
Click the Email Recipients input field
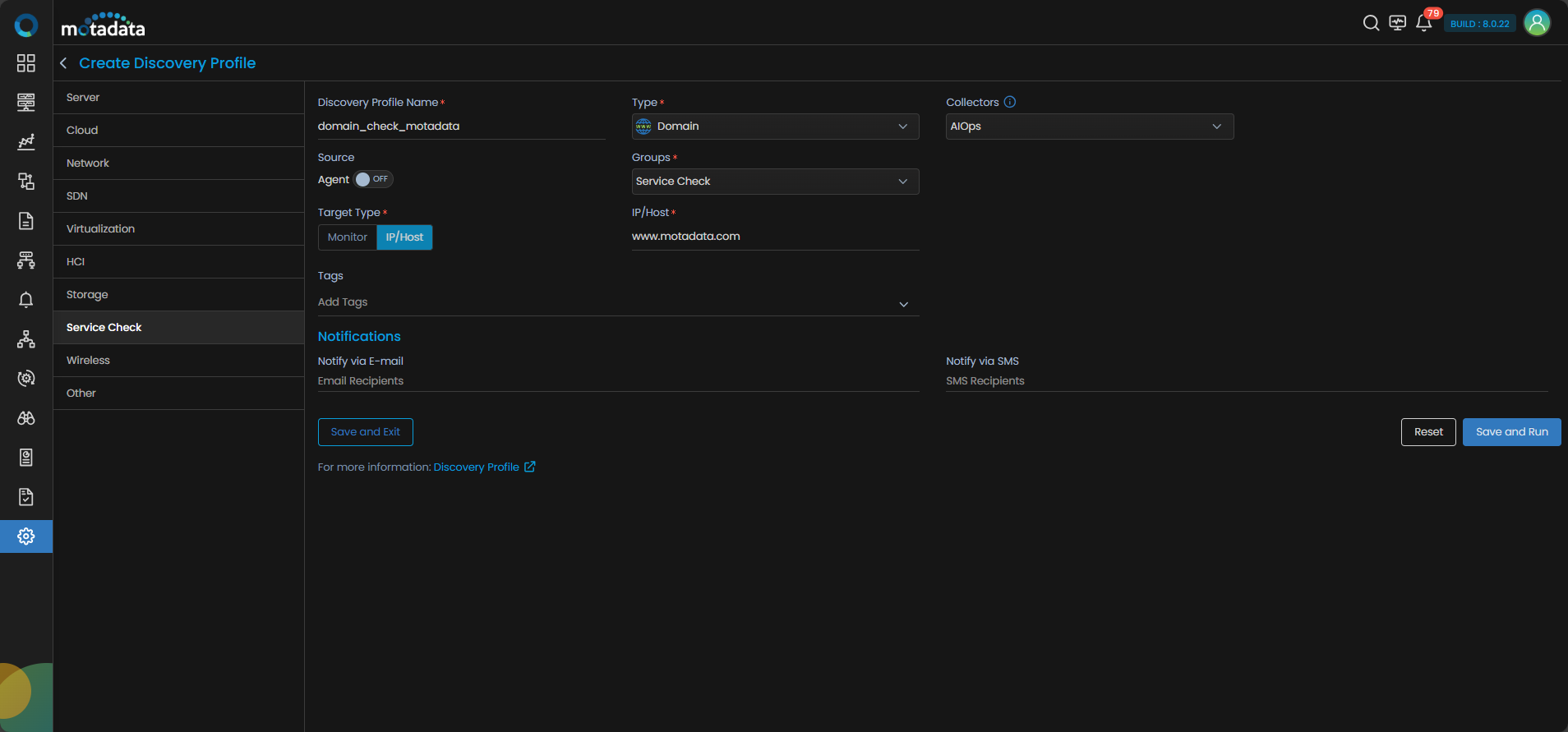coord(616,381)
